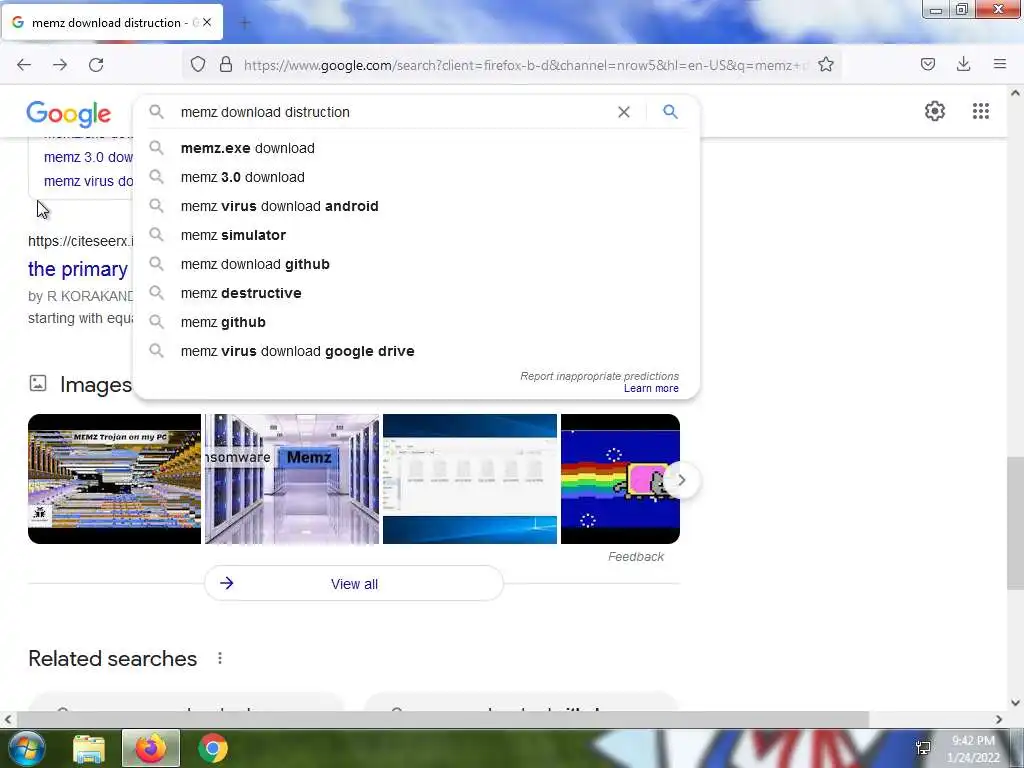The height and width of the screenshot is (768, 1024).
Task: Open Related searches three-dot options
Action: (x=220, y=658)
